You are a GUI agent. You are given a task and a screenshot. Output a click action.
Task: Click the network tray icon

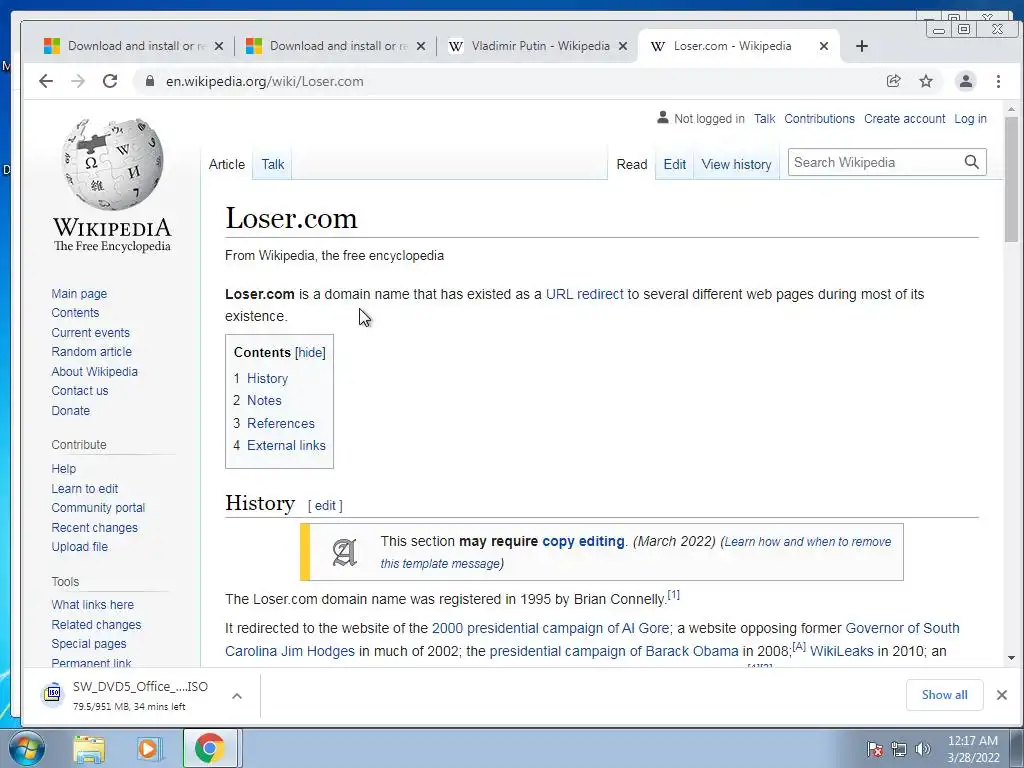pos(899,749)
